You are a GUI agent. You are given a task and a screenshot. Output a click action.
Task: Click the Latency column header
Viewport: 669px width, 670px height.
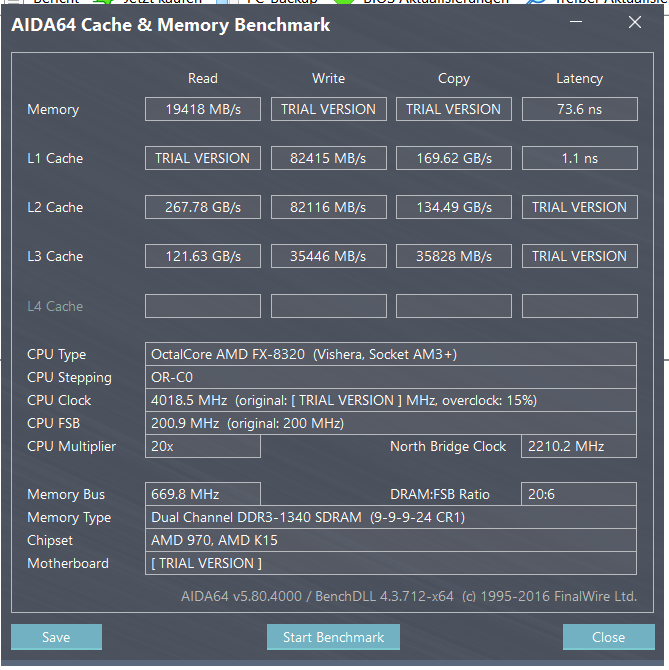click(580, 79)
